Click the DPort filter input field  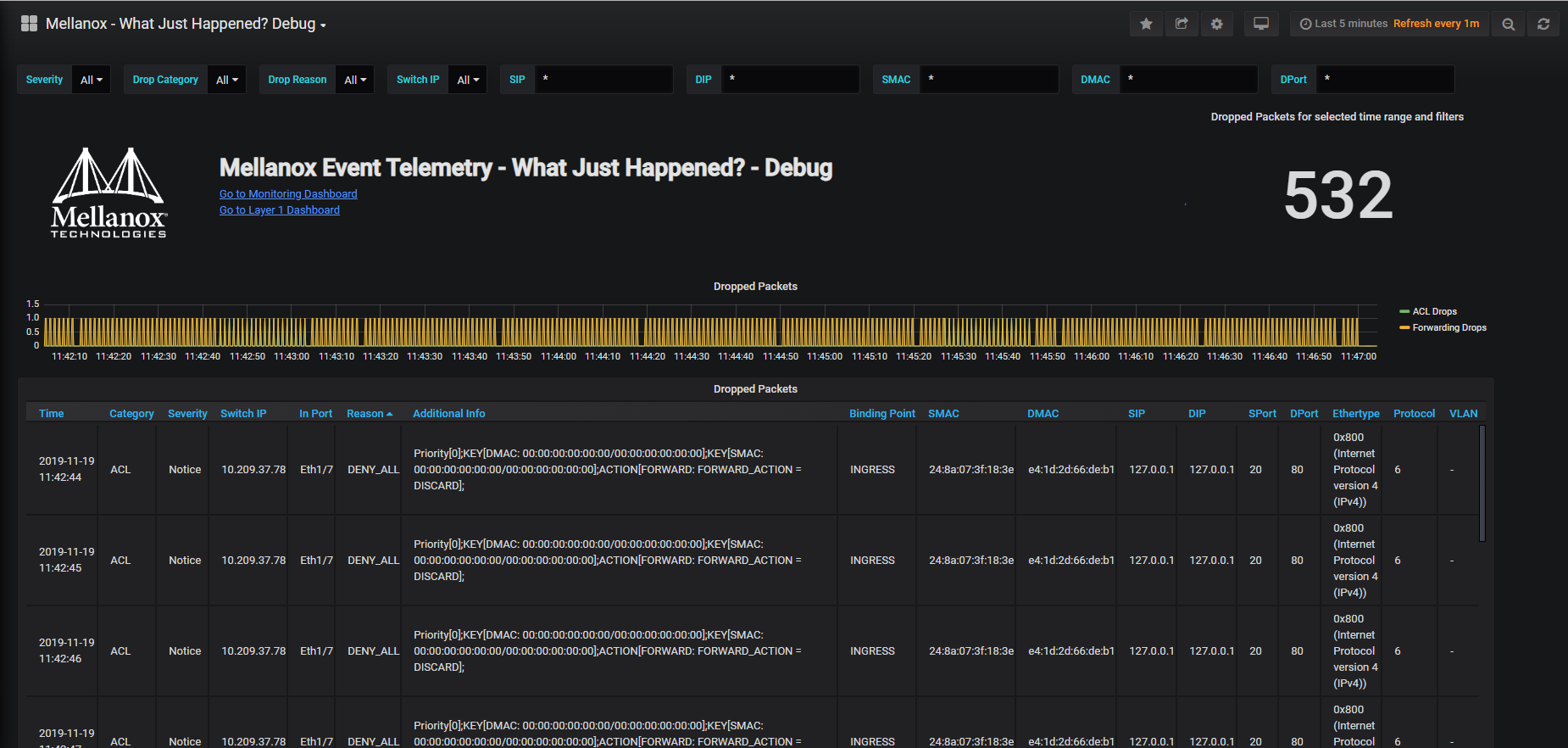(1385, 80)
